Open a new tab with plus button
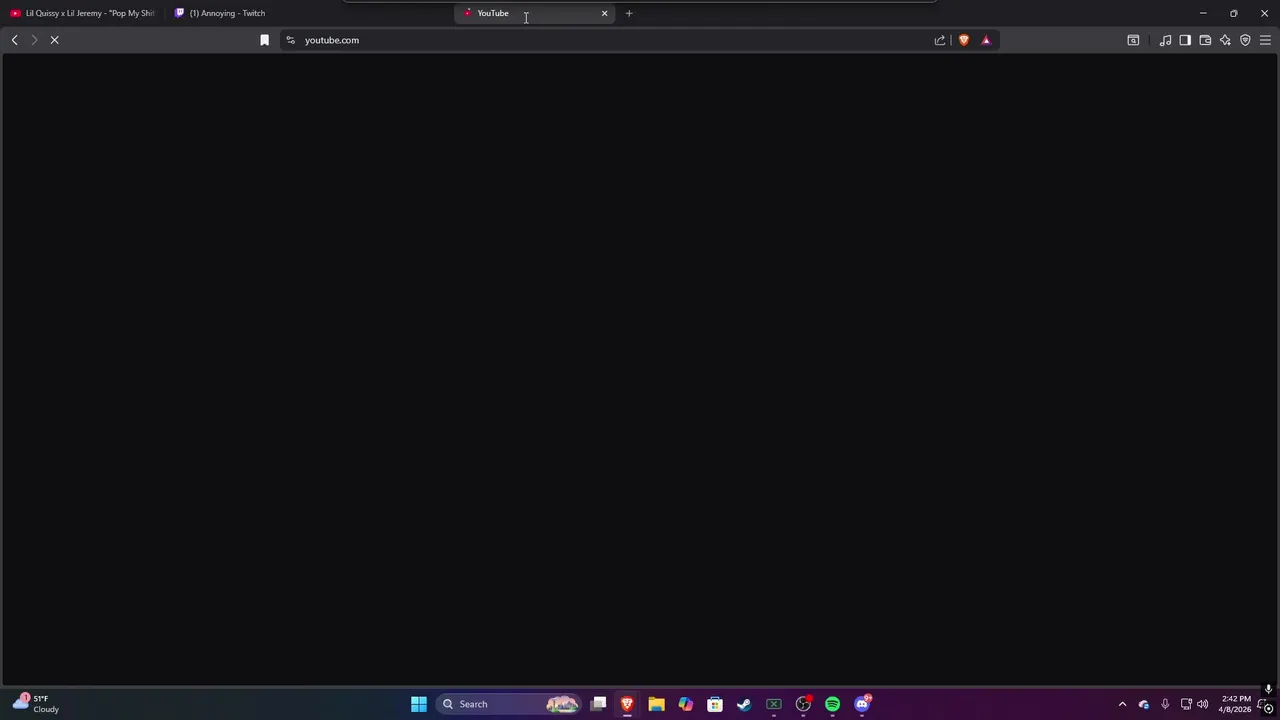Image resolution: width=1280 pixels, height=720 pixels. click(629, 13)
